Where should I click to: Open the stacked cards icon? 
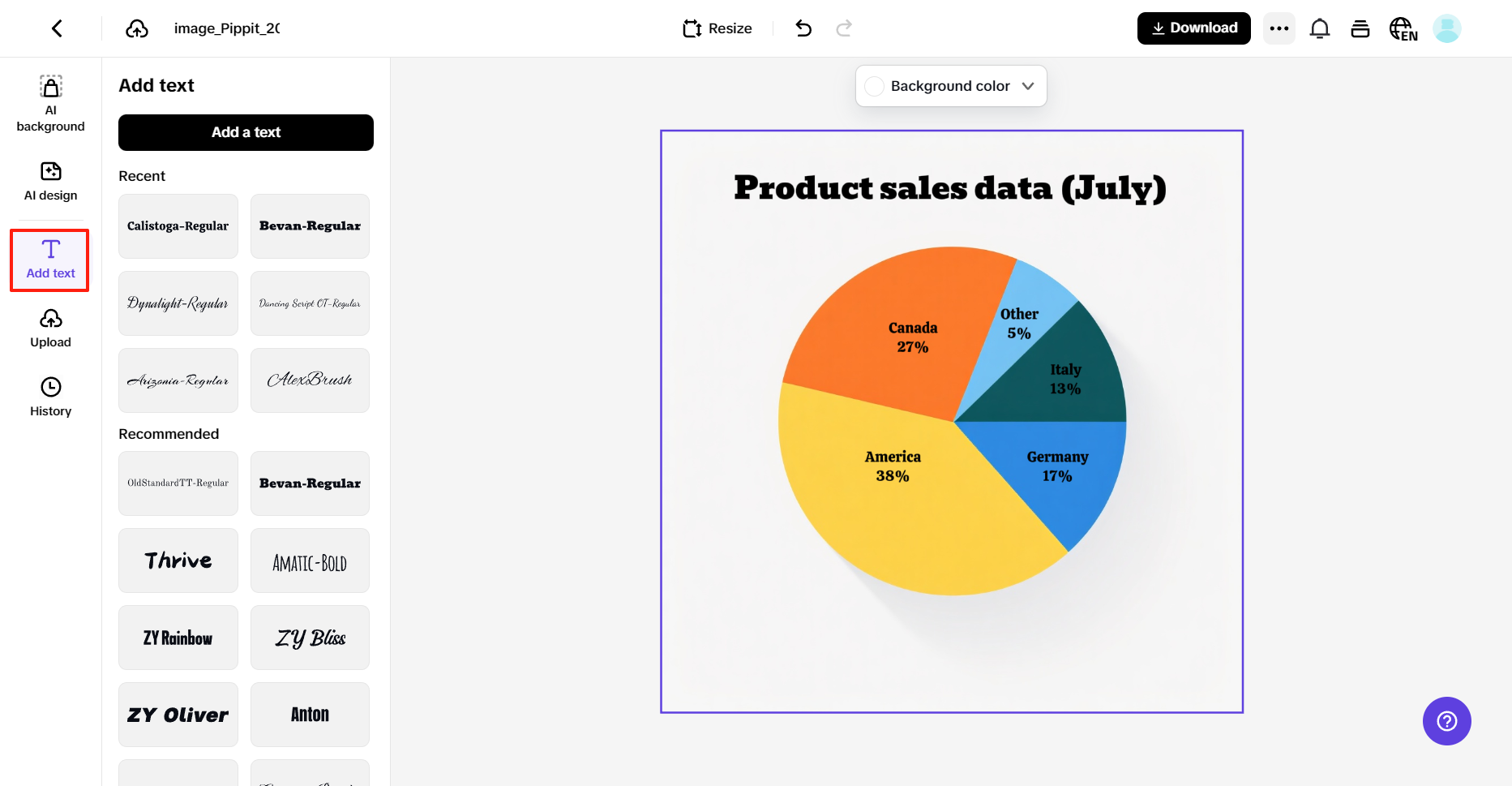[x=1360, y=28]
